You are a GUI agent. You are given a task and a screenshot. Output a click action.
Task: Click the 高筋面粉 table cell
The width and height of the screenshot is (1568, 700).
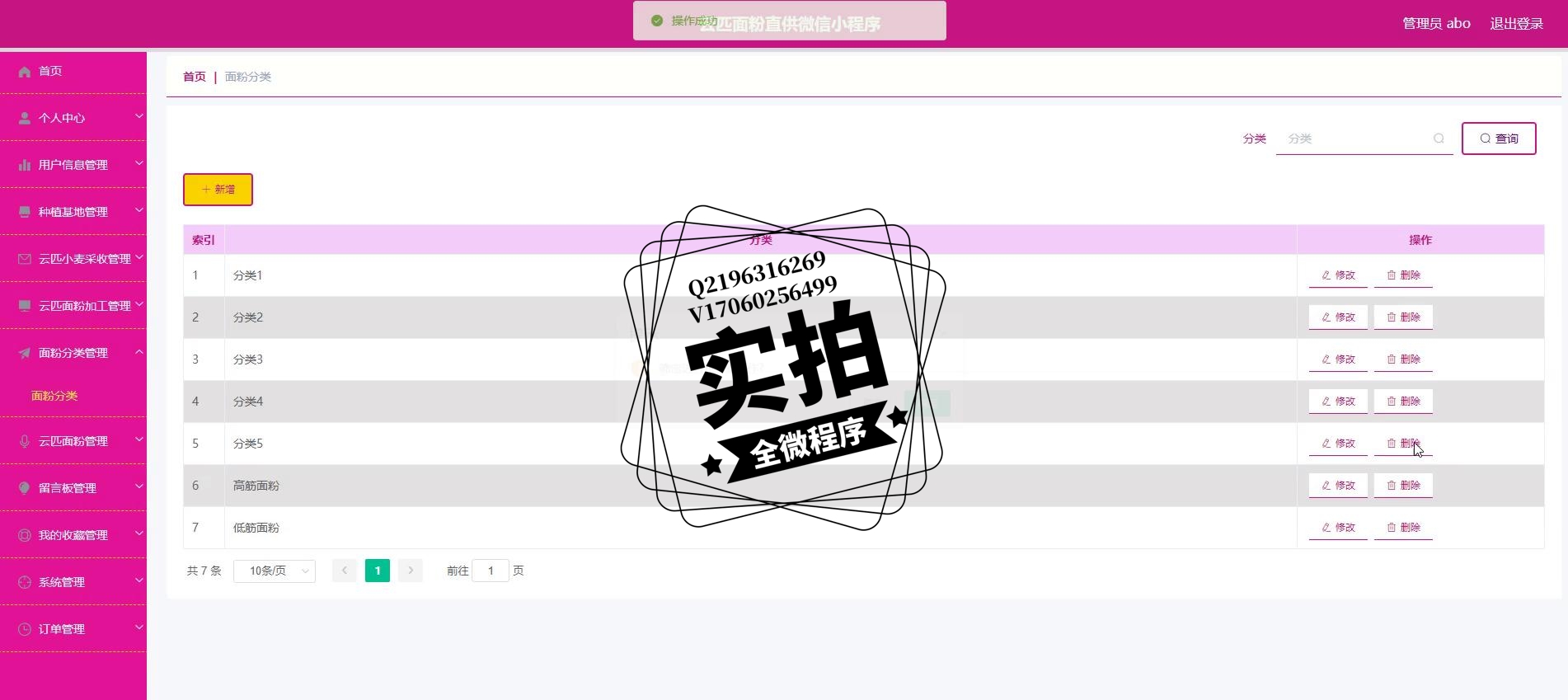[760, 486]
